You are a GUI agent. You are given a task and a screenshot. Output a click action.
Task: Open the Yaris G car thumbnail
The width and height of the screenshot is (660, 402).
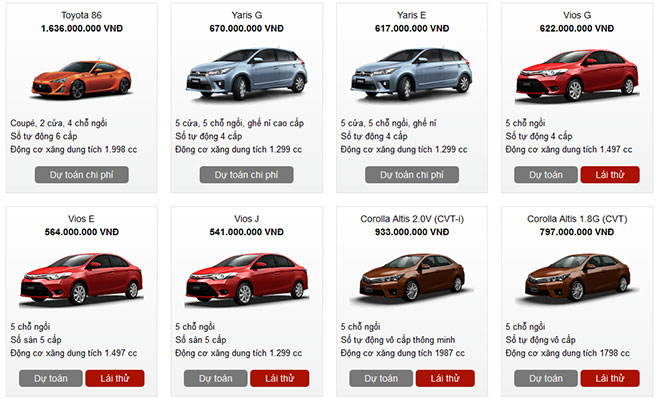pyautogui.click(x=247, y=74)
